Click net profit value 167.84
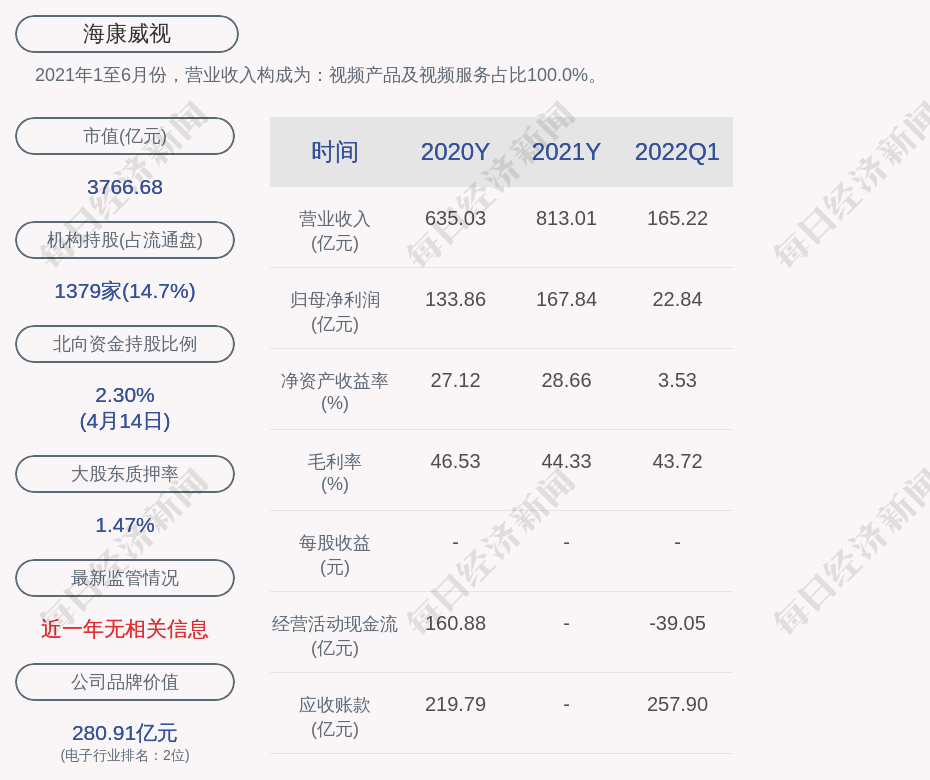930x780 pixels. click(x=566, y=300)
